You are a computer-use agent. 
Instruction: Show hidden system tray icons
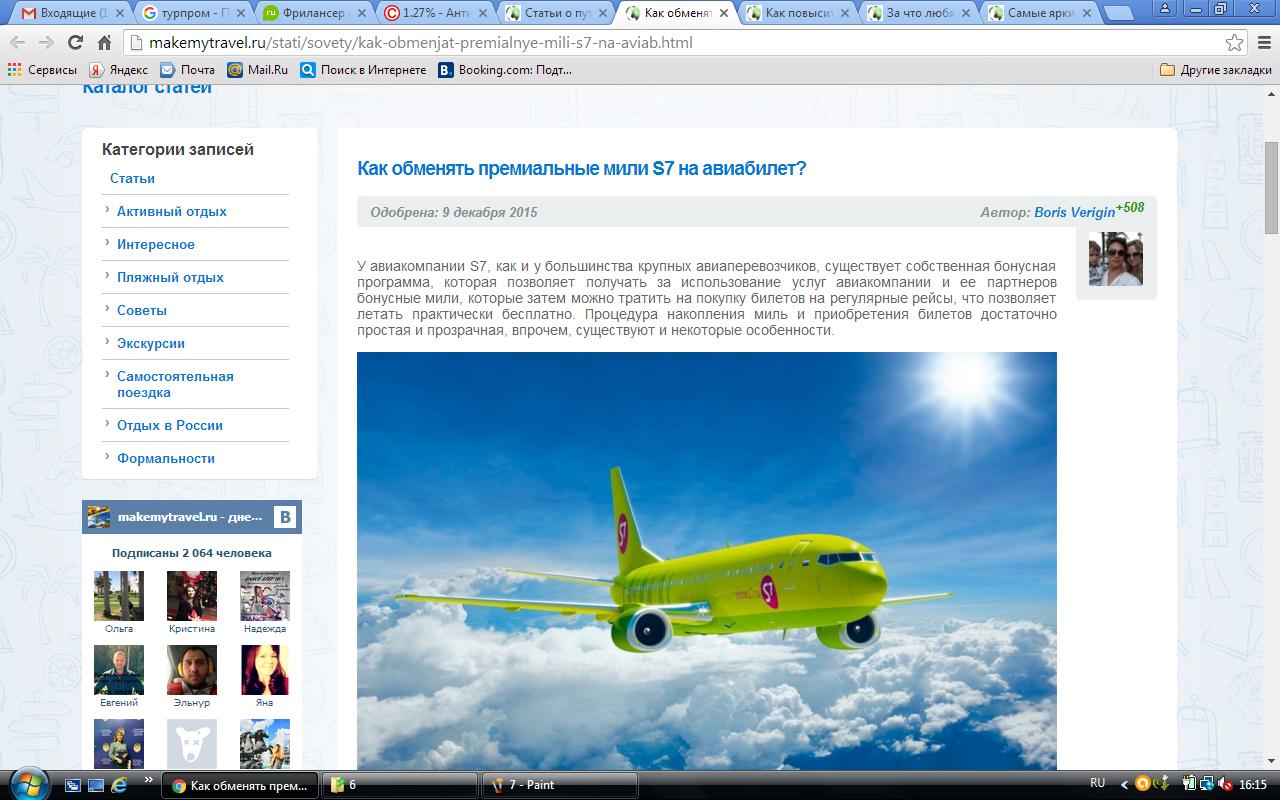(x=1125, y=785)
